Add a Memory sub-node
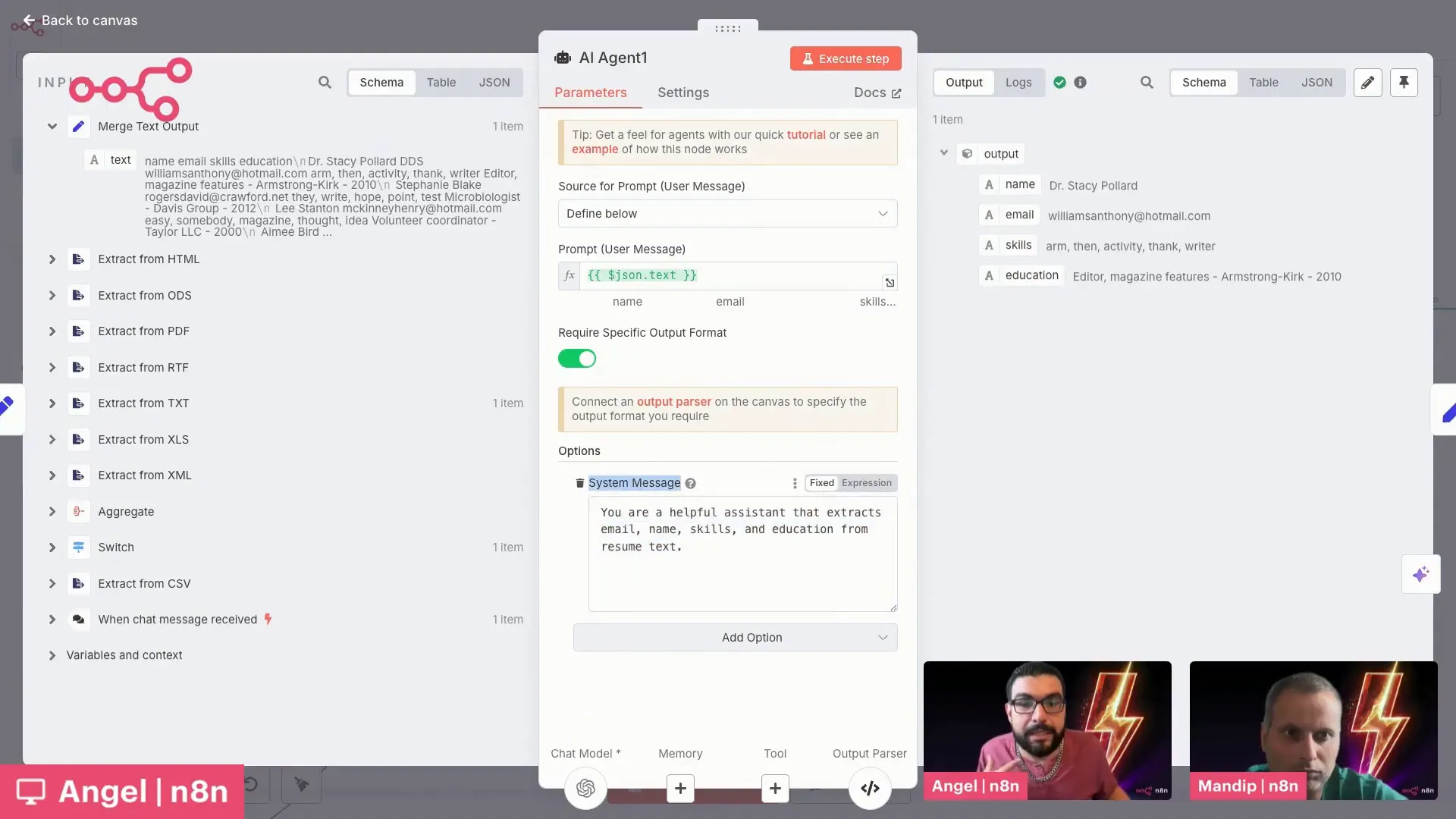 680,789
